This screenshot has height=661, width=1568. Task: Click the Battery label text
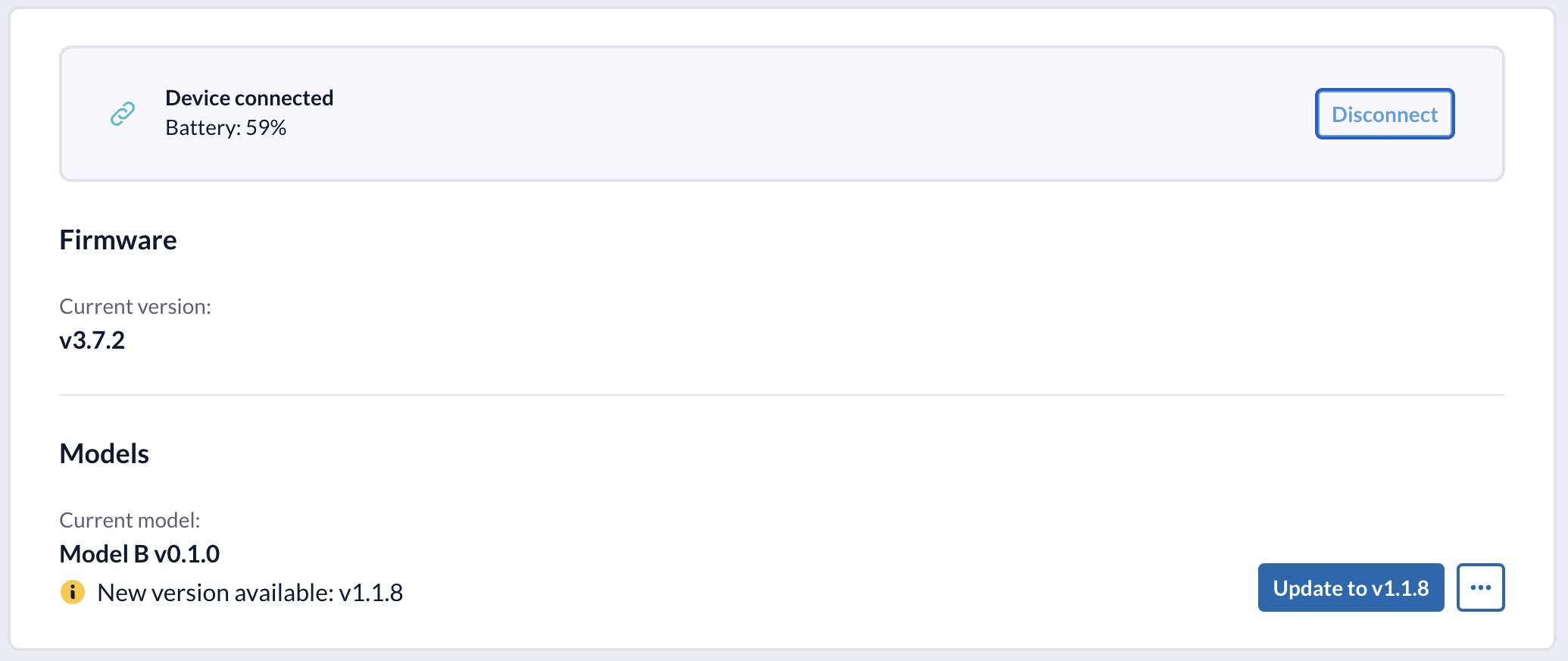coord(202,128)
